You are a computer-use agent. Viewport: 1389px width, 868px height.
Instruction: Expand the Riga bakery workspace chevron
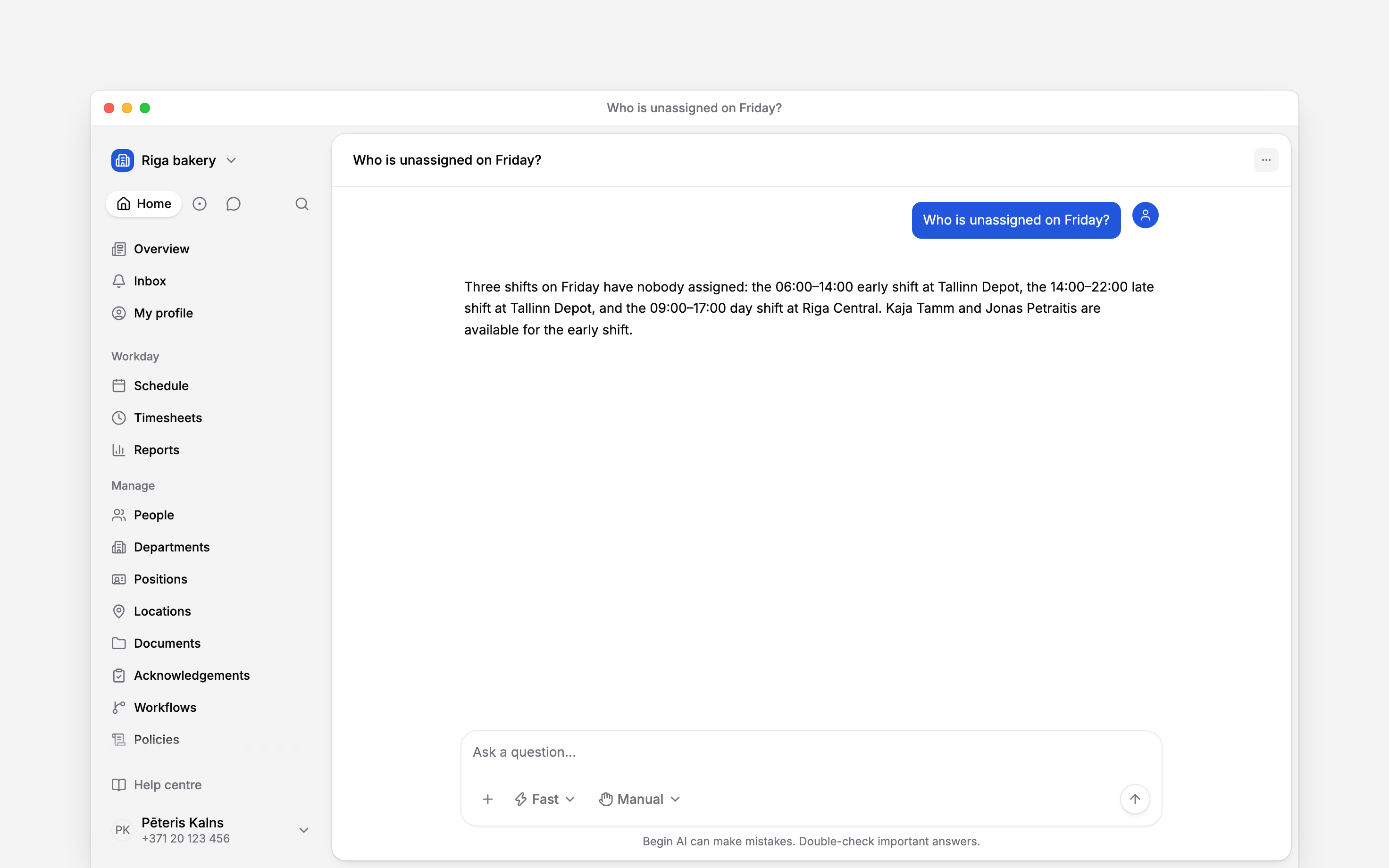231,160
